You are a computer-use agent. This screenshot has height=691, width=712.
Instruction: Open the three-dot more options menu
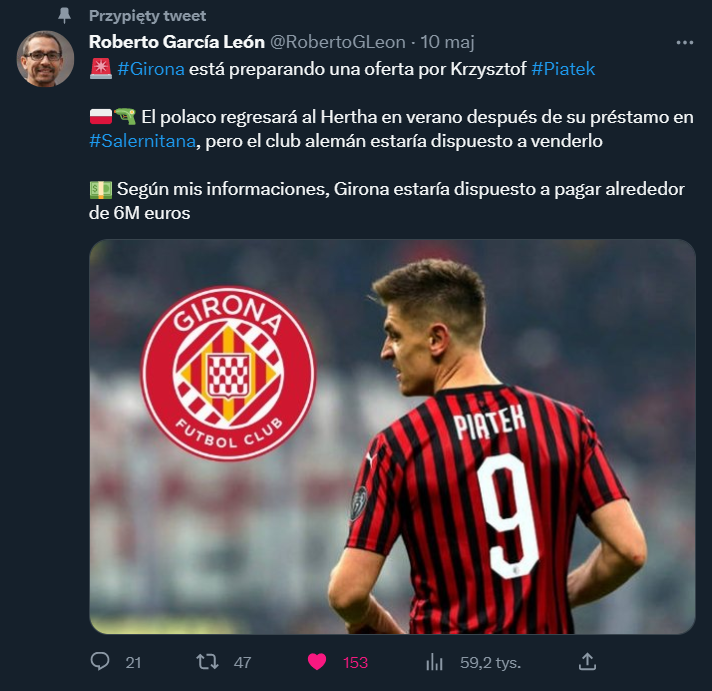point(684,43)
